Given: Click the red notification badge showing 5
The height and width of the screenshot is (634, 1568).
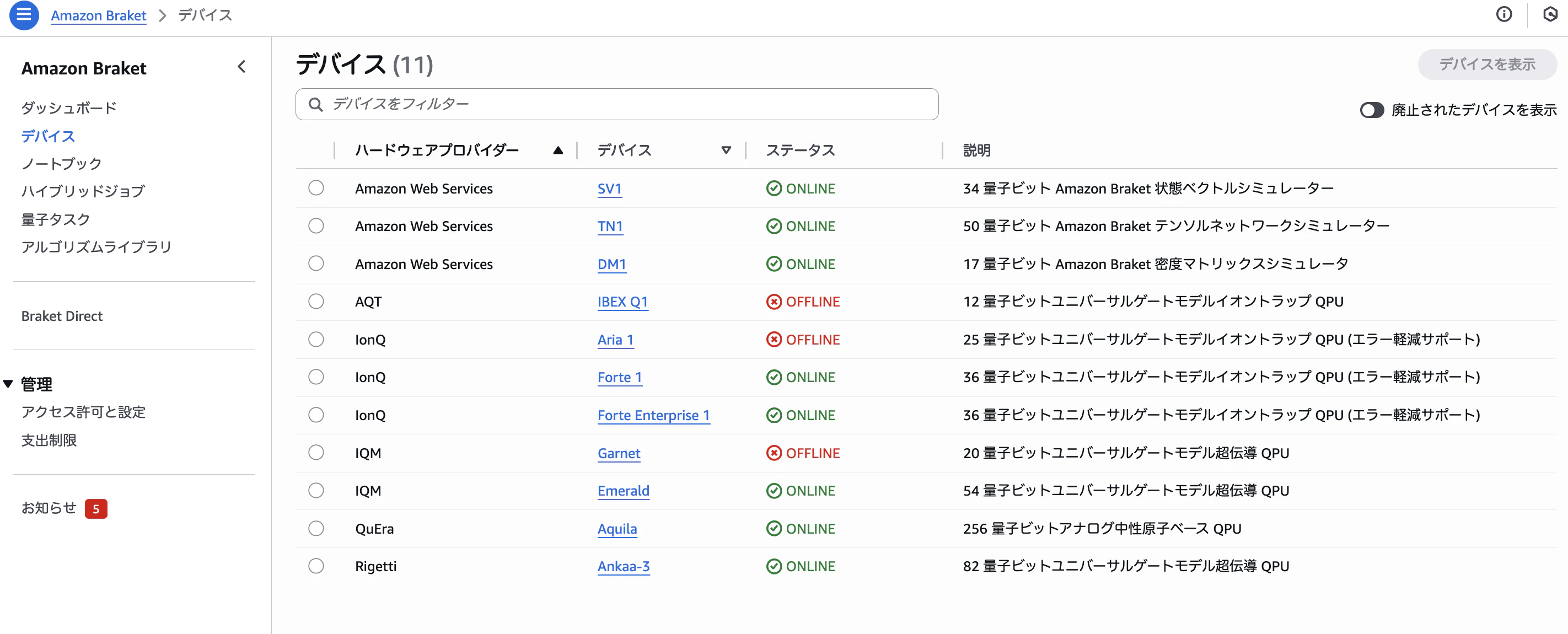Looking at the screenshot, I should coord(95,509).
